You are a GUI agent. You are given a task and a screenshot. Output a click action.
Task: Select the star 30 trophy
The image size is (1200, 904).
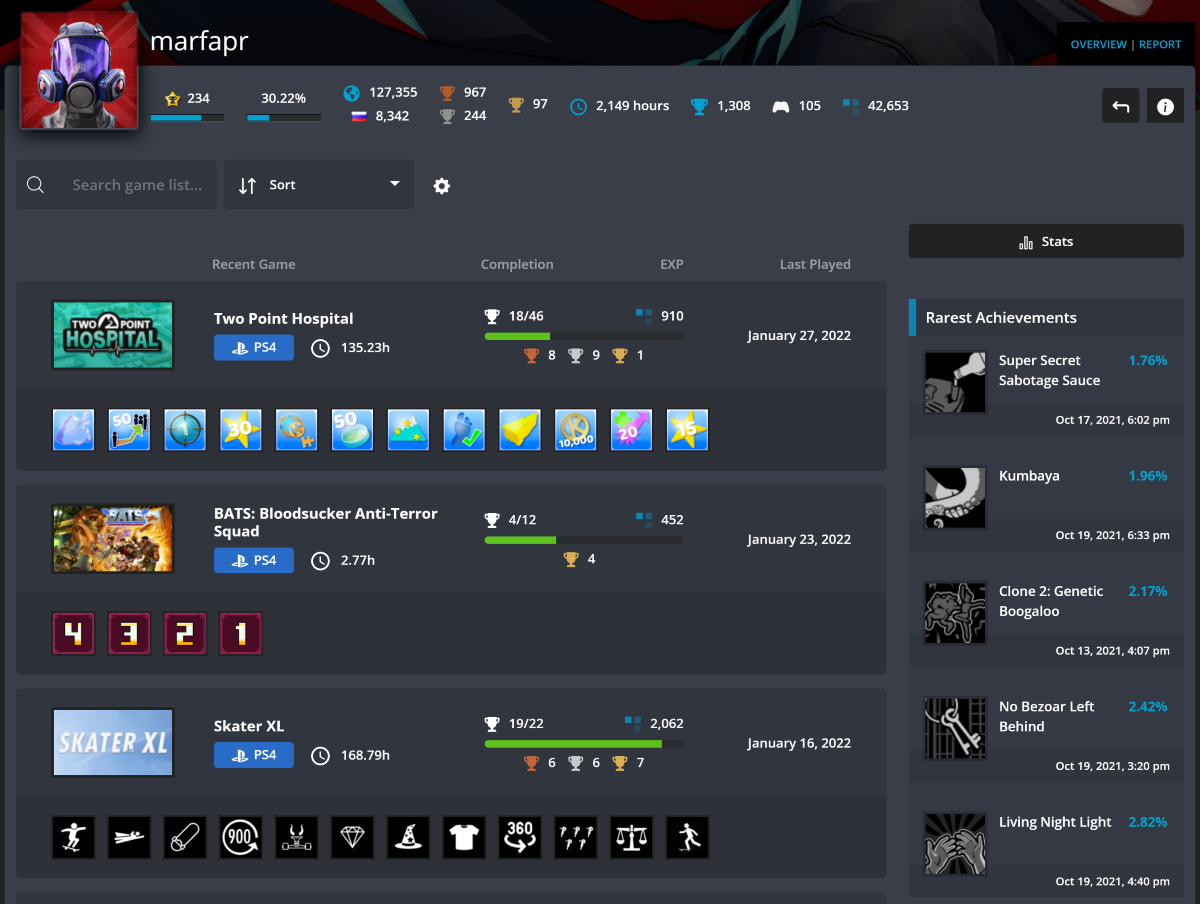(x=242, y=430)
